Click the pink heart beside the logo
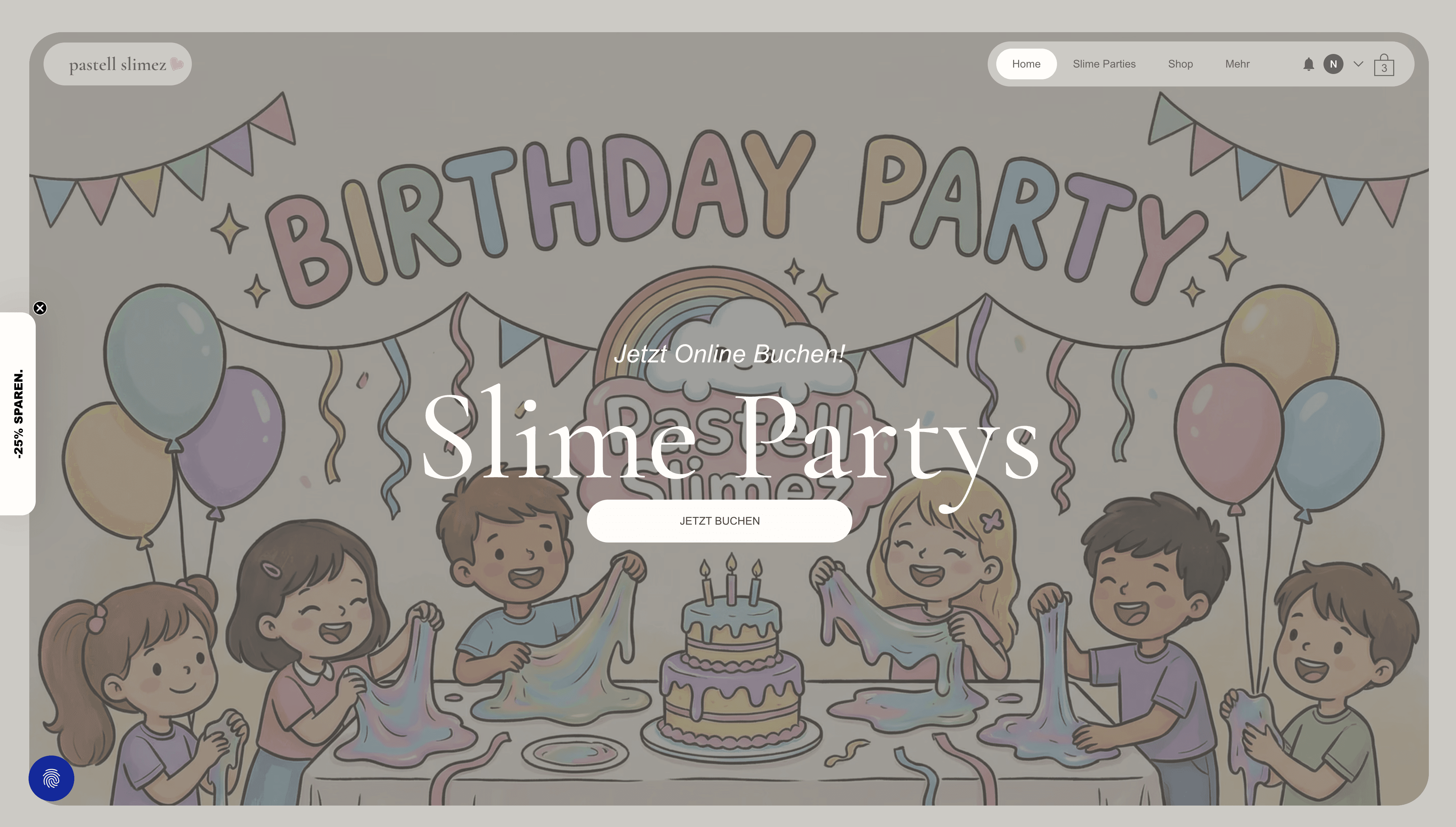 pos(177,64)
